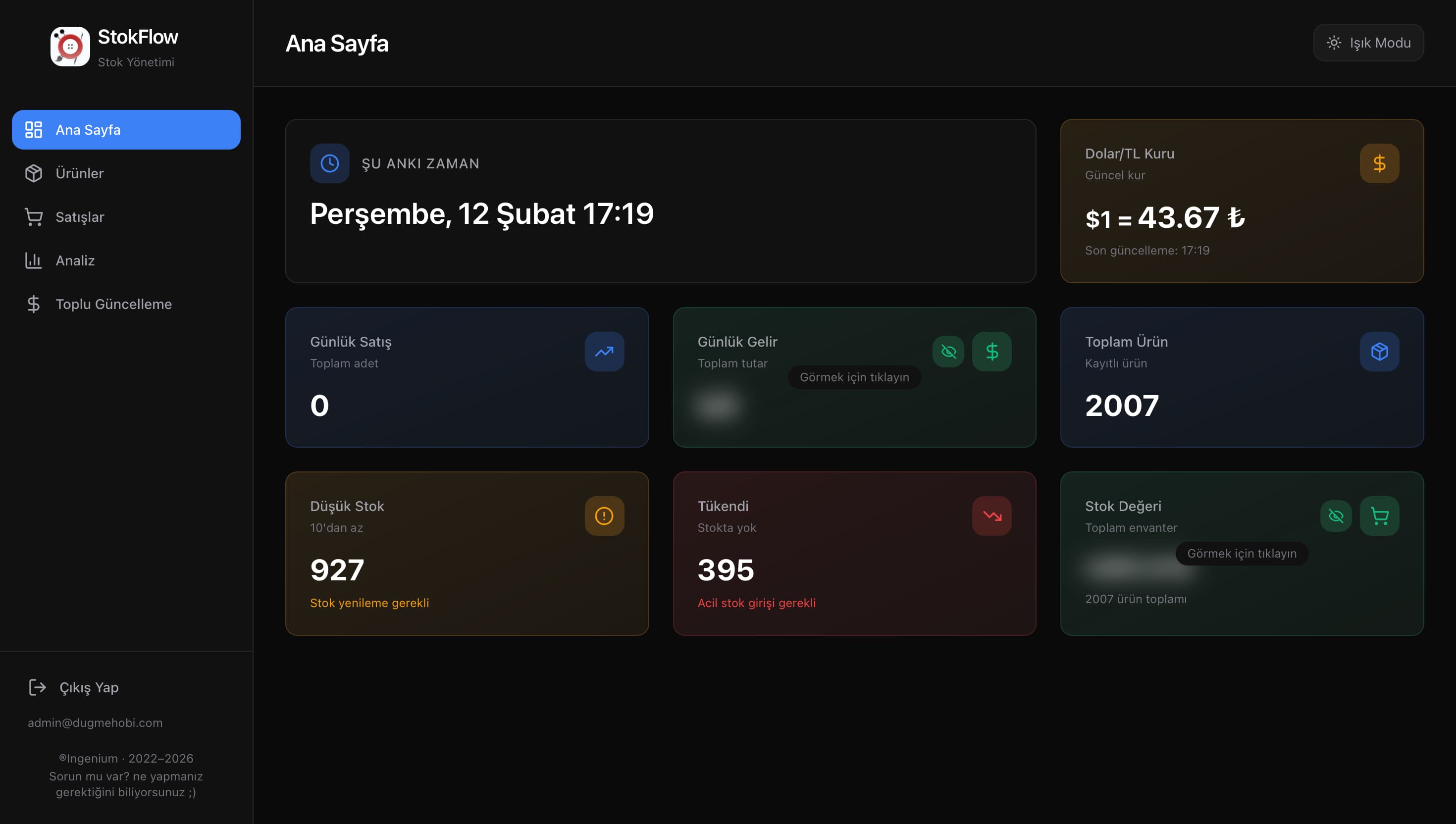Open Analiz section in sidebar
Image resolution: width=1456 pixels, height=824 pixels.
tap(75, 260)
